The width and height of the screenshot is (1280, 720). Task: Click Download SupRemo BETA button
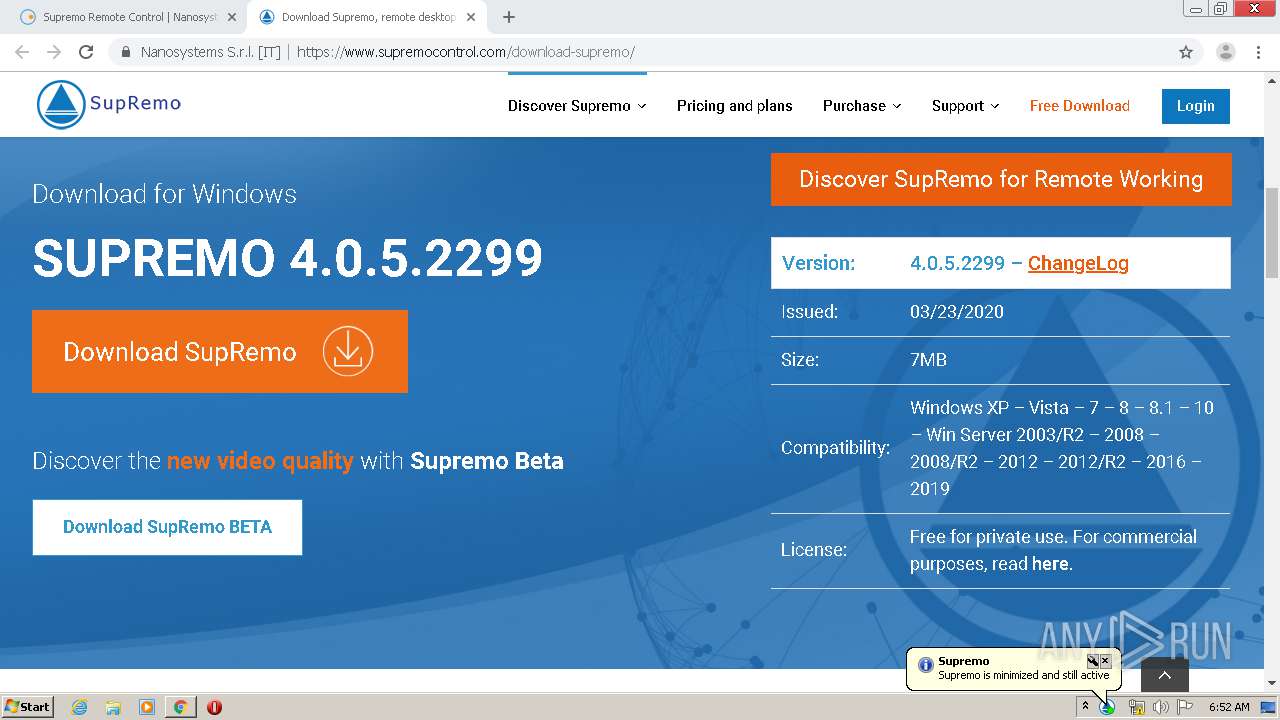coord(167,527)
